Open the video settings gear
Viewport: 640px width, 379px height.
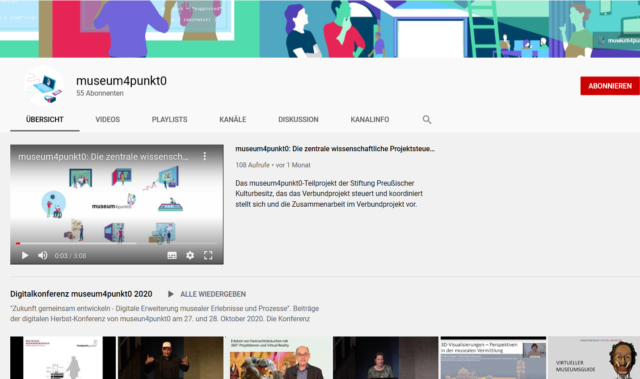[190, 255]
